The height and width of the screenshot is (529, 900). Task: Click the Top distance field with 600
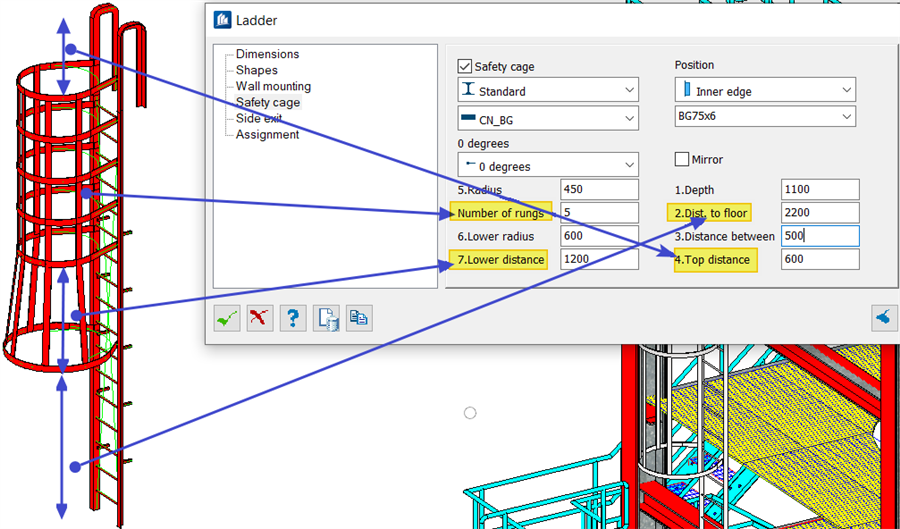(x=820, y=259)
